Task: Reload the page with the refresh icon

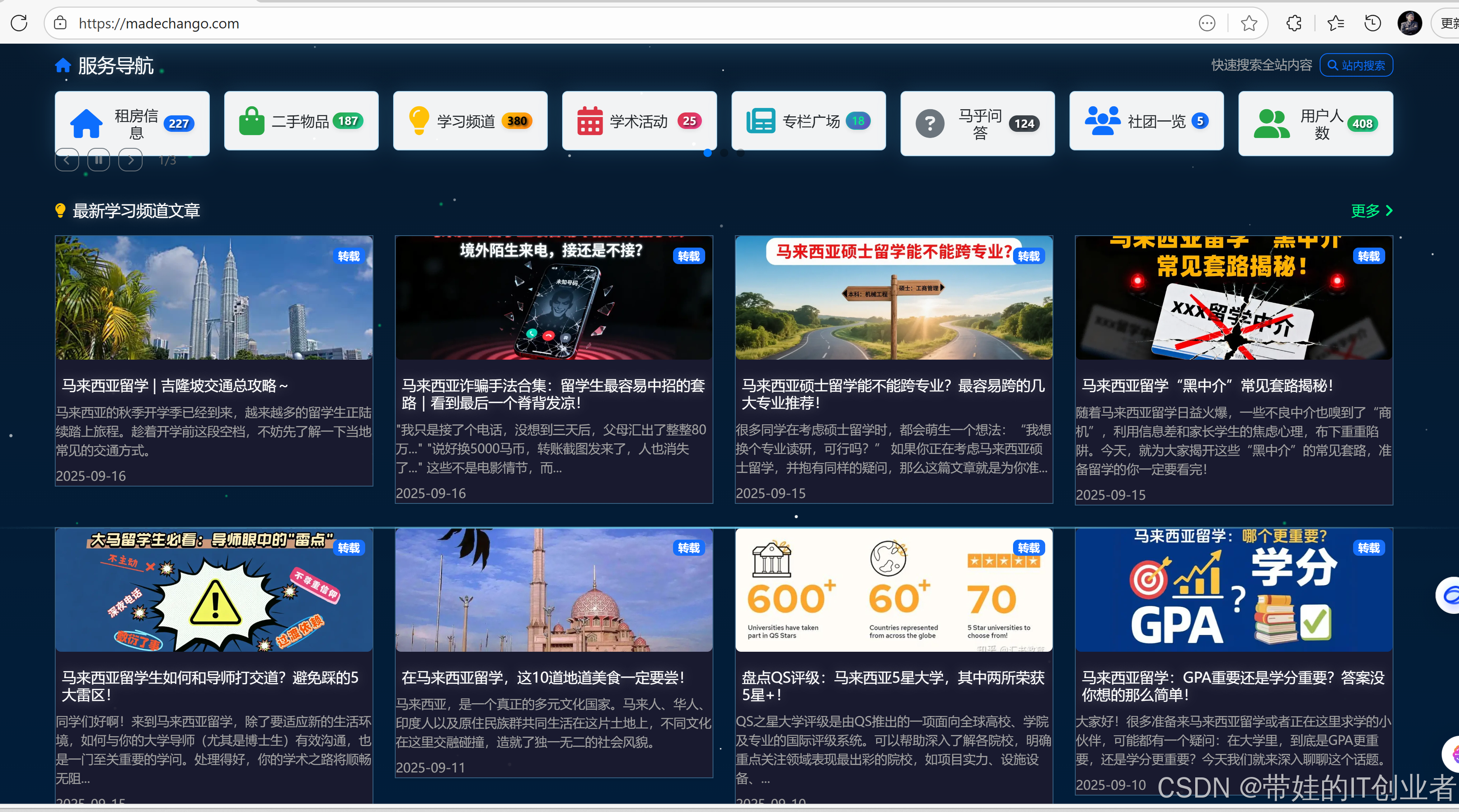Action: [x=19, y=23]
